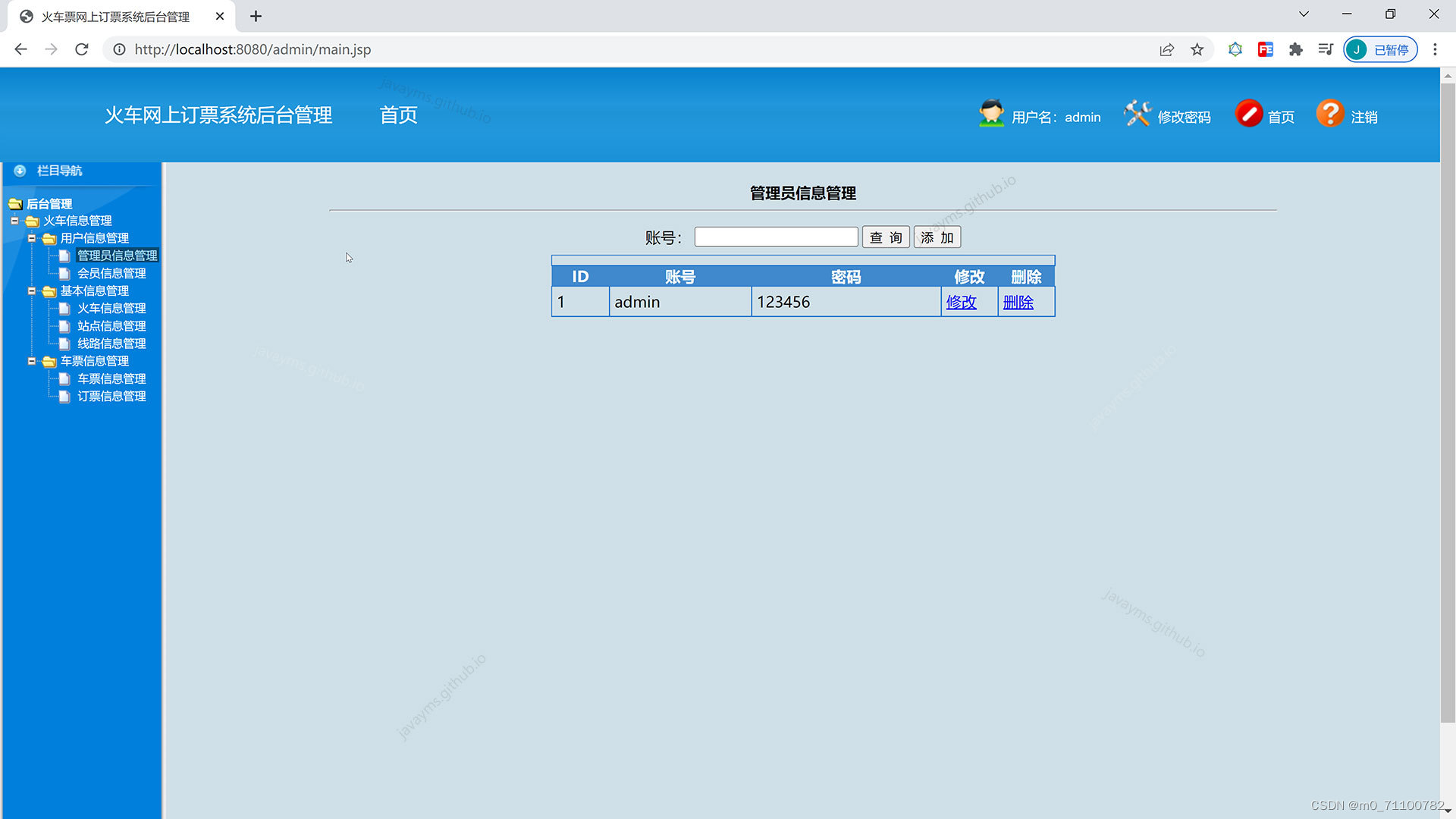This screenshot has width=1456, height=819.
Task: Collapse the 基本信息管理 tree node
Action: click(32, 290)
